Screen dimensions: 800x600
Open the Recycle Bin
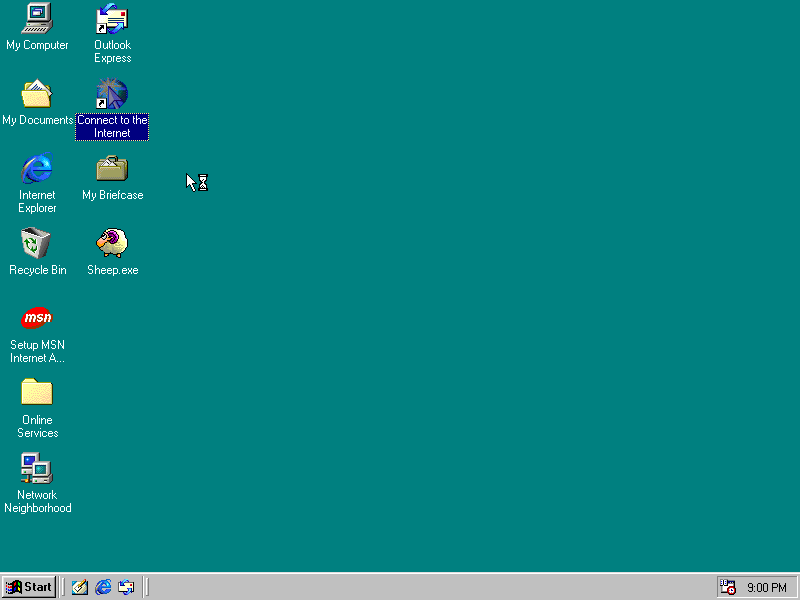click(x=37, y=243)
